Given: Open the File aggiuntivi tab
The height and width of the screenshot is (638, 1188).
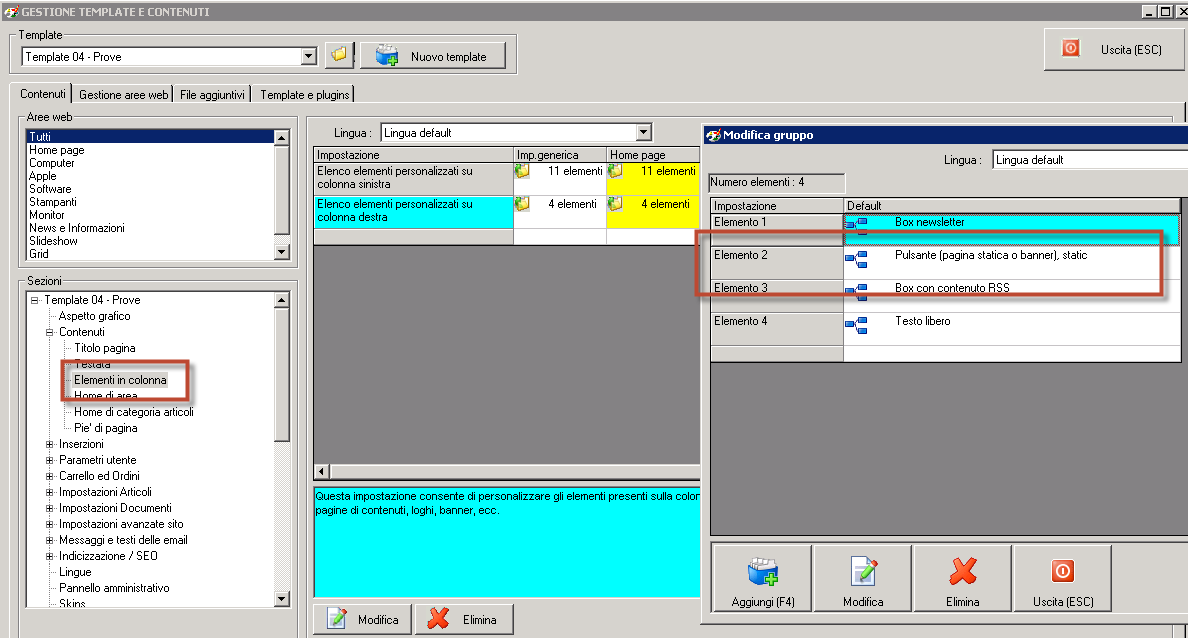Looking at the screenshot, I should [212, 95].
